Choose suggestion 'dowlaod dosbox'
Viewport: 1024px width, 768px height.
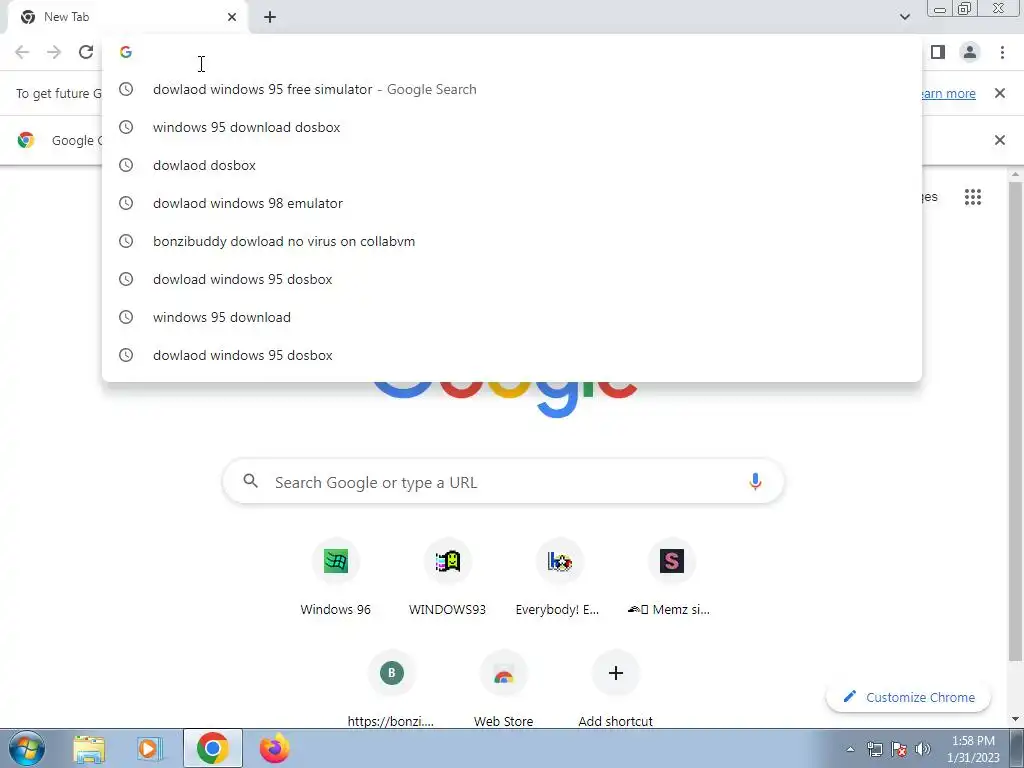coord(512,165)
